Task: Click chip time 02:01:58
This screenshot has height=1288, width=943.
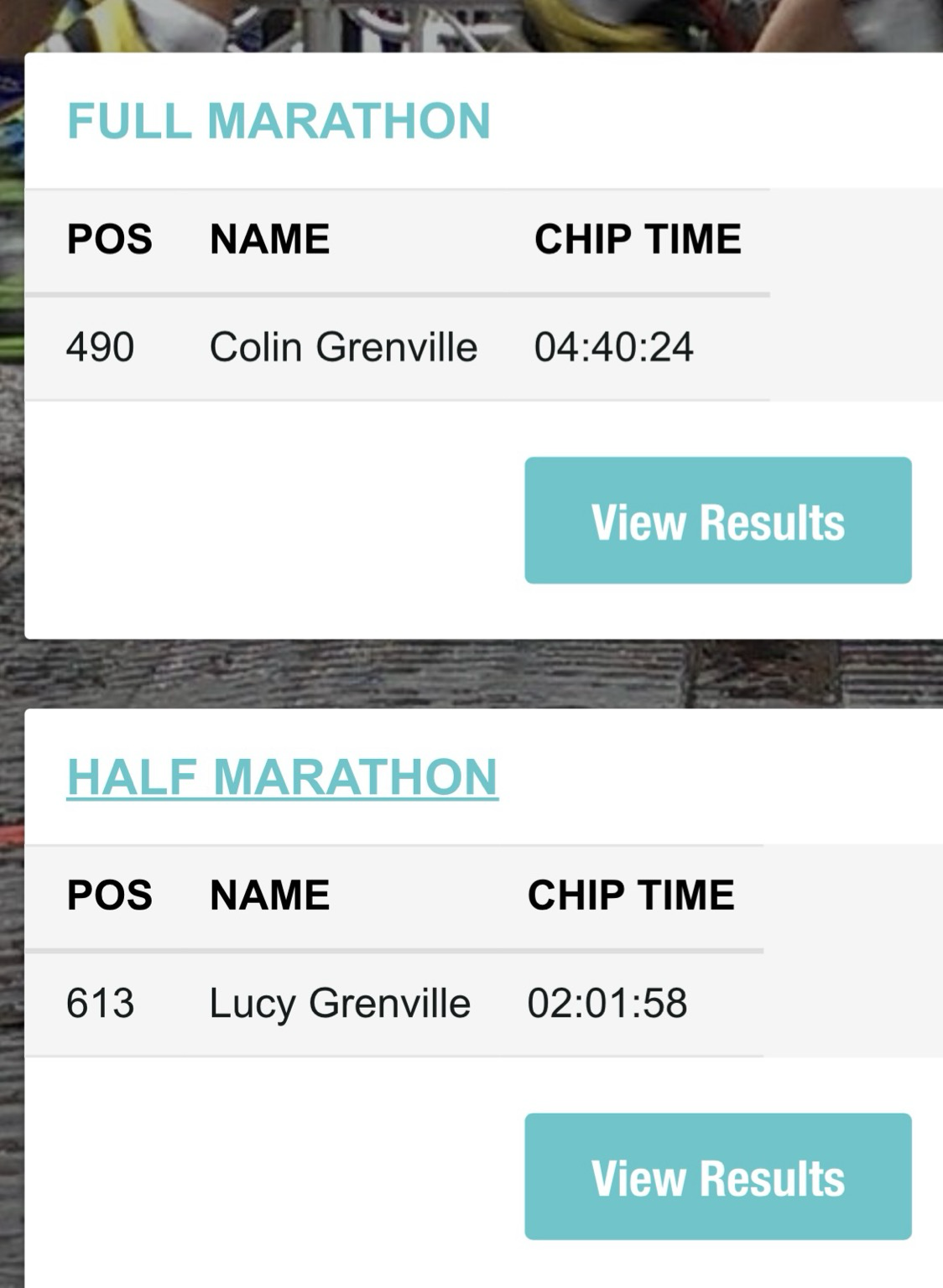Action: click(x=607, y=1004)
